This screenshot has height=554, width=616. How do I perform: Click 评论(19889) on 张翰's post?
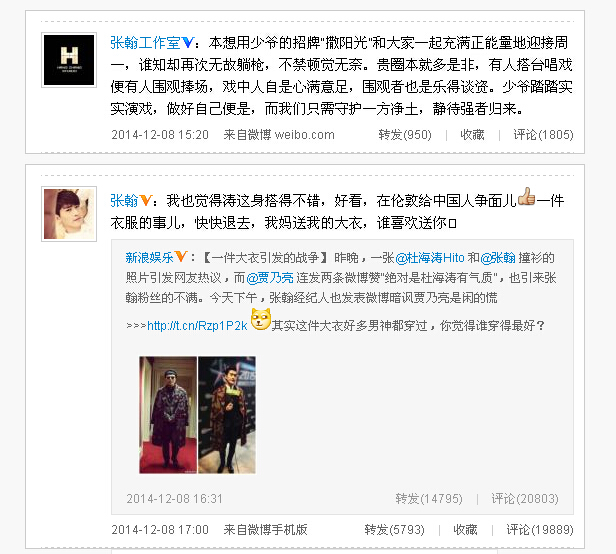540,530
